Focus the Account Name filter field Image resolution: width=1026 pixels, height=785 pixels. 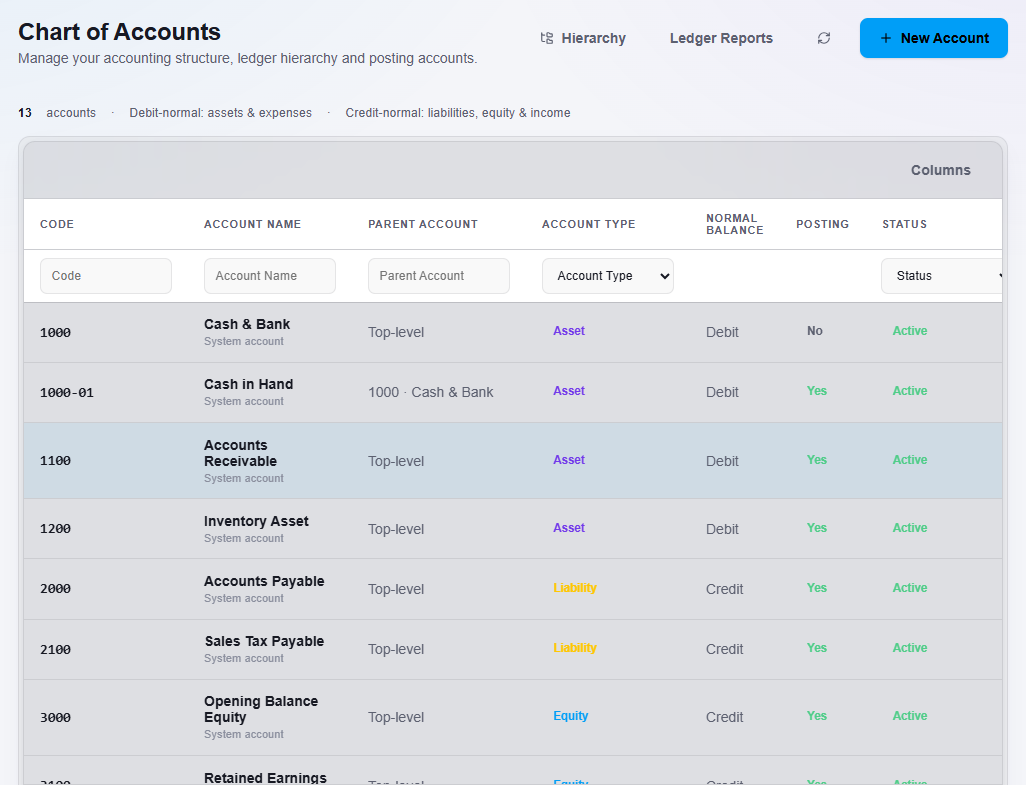coord(270,276)
